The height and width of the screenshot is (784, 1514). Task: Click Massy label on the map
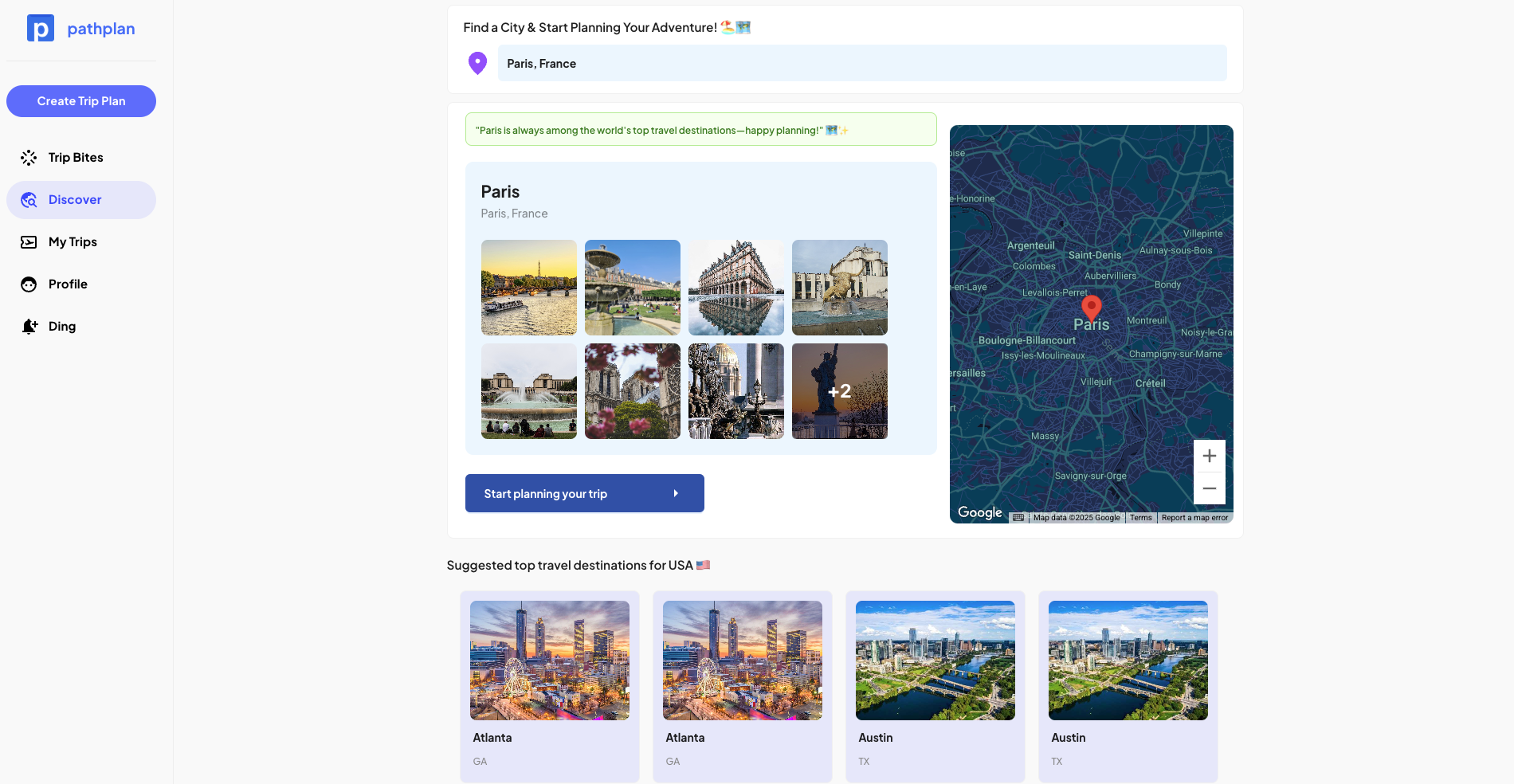pos(1045,436)
